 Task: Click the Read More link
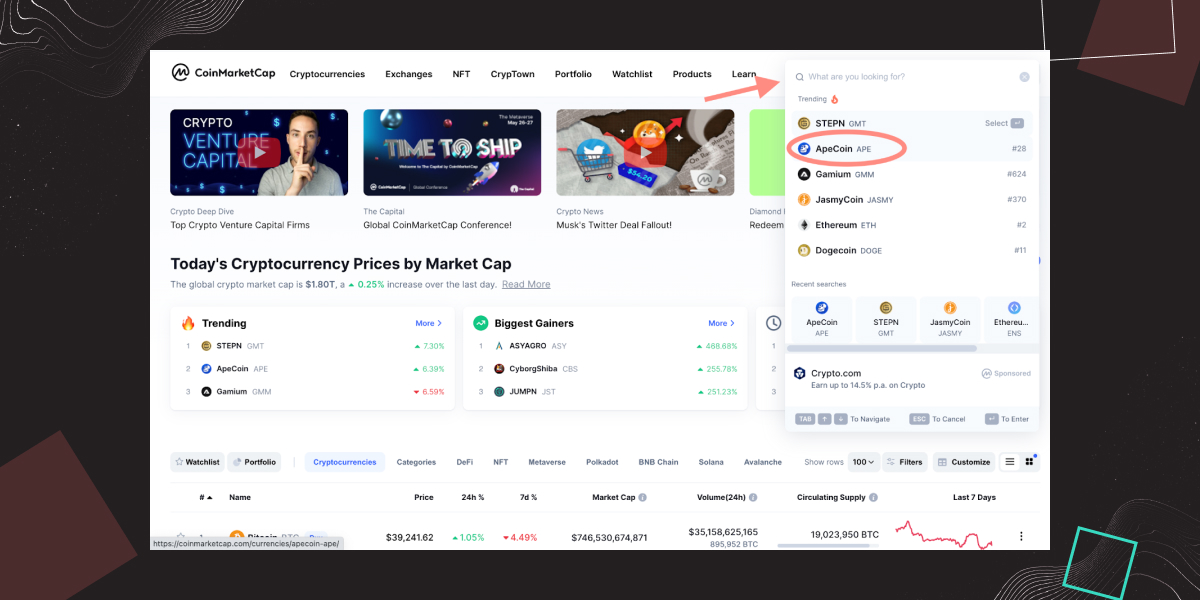coord(526,284)
